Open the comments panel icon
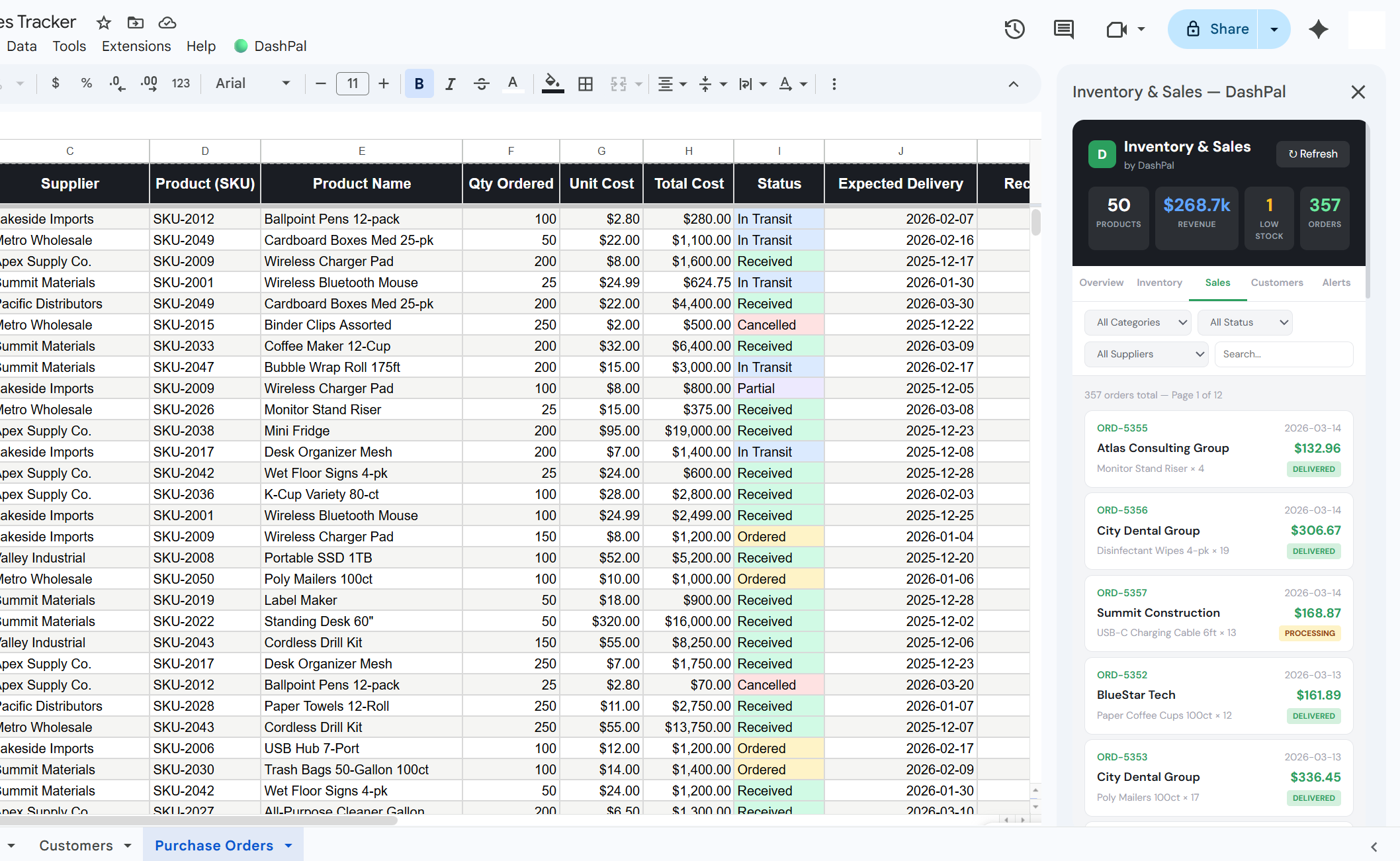This screenshot has height=861, width=1400. [1063, 29]
